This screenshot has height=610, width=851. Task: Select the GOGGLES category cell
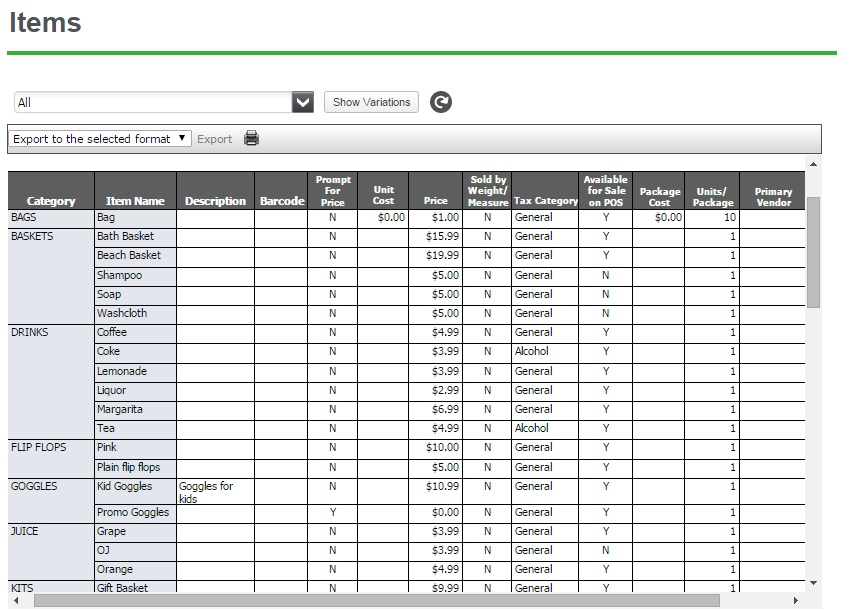tap(51, 501)
